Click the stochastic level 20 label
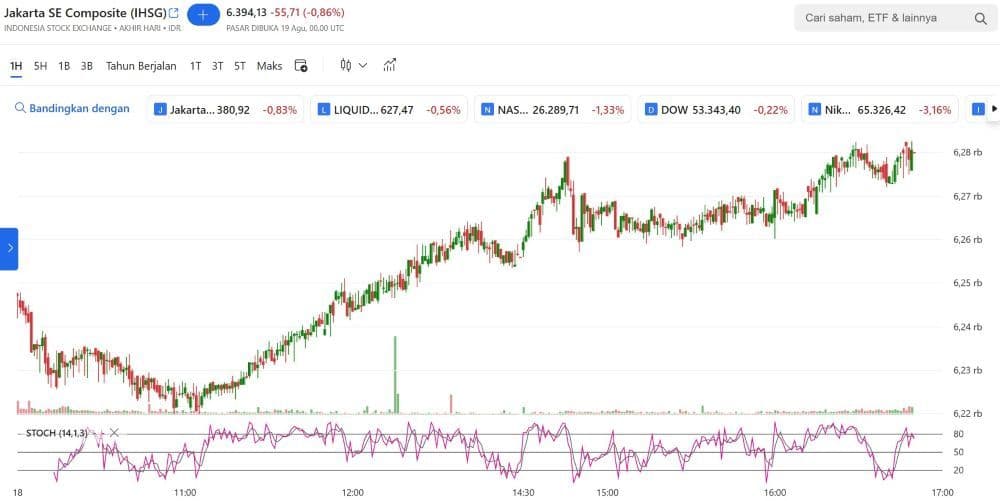 tap(958, 470)
